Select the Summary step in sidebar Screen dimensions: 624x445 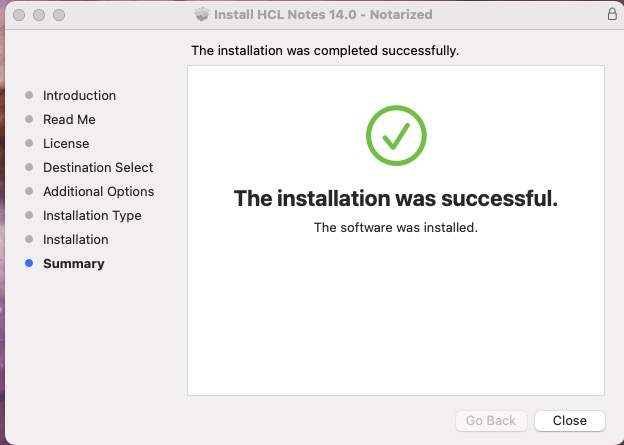coord(73,264)
